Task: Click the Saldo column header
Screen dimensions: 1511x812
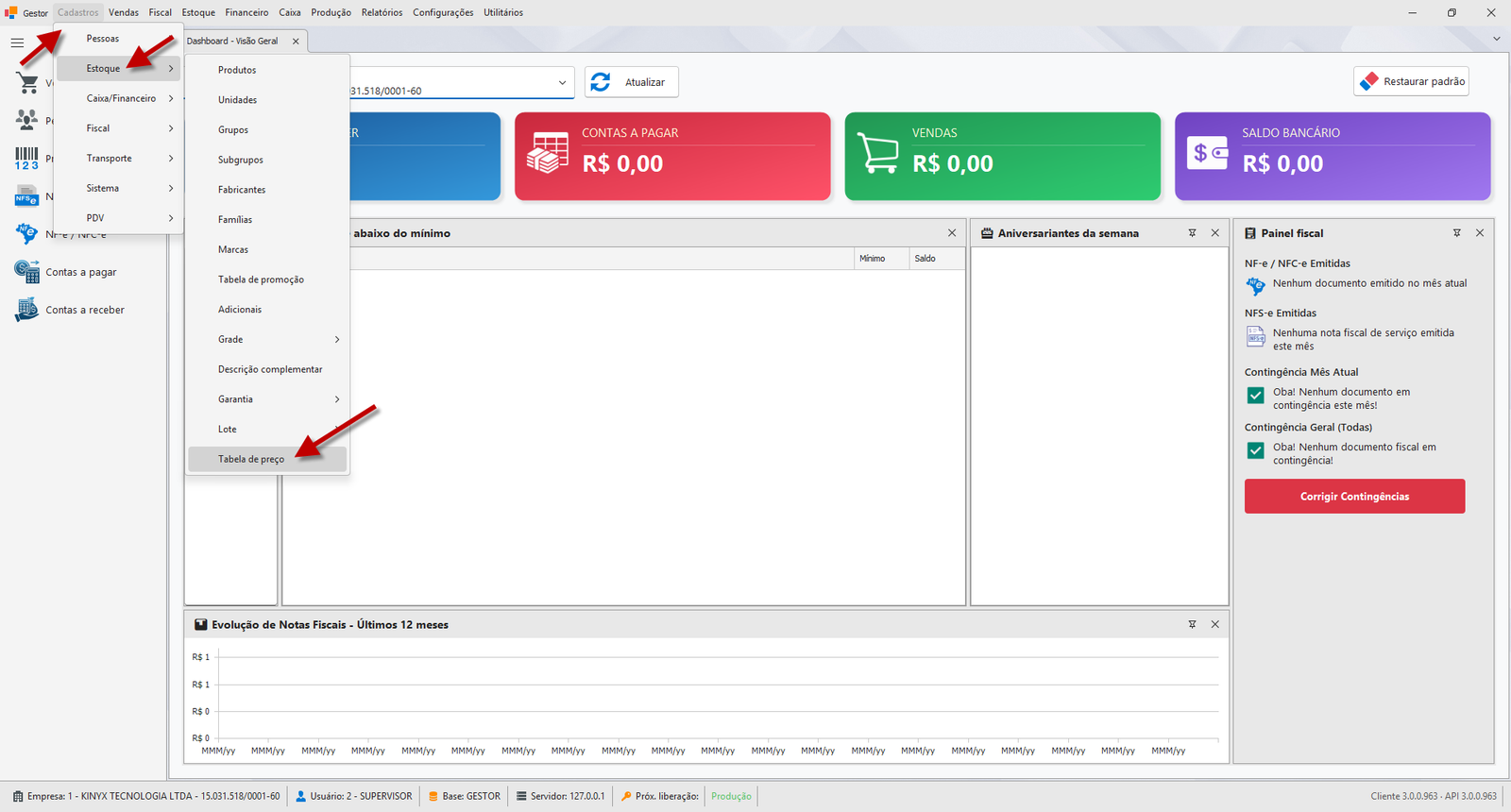Action: 936,259
